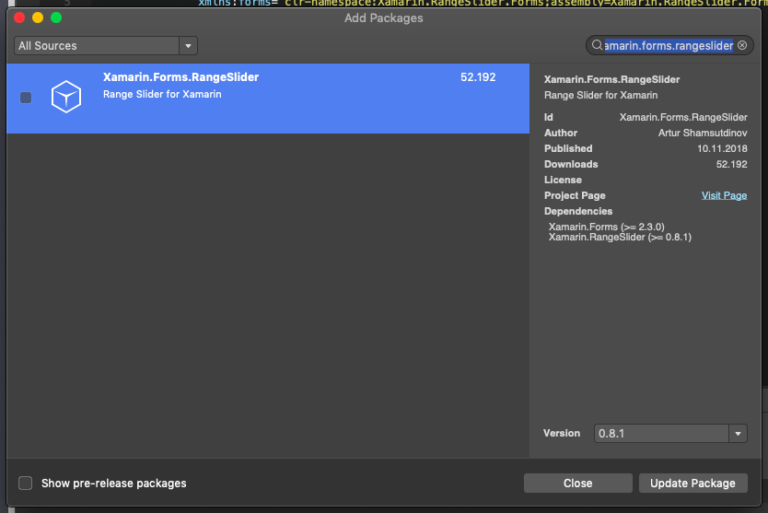Enable Show pre-release packages

click(x=25, y=483)
